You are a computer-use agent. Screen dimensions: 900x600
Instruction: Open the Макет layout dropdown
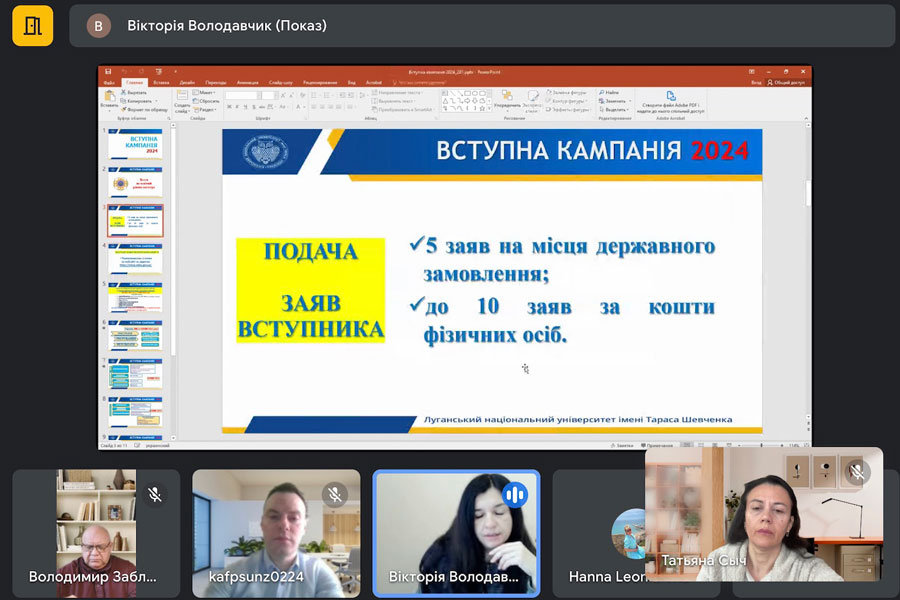[x=204, y=92]
